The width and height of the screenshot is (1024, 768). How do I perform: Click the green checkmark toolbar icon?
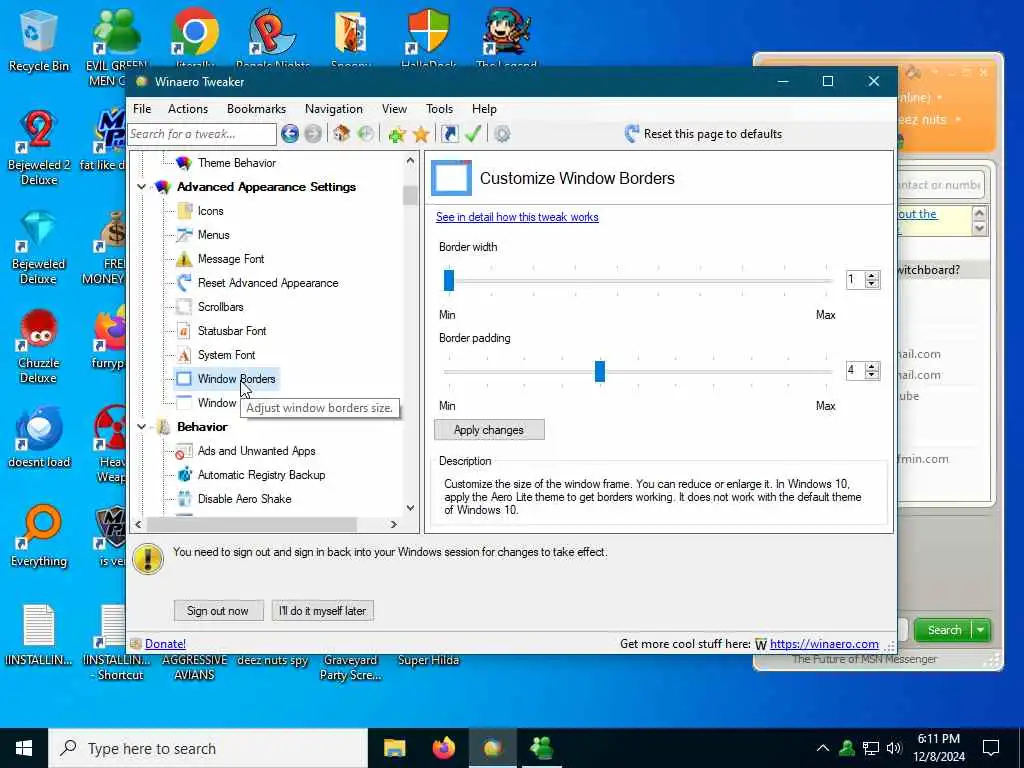pyautogui.click(x=473, y=134)
